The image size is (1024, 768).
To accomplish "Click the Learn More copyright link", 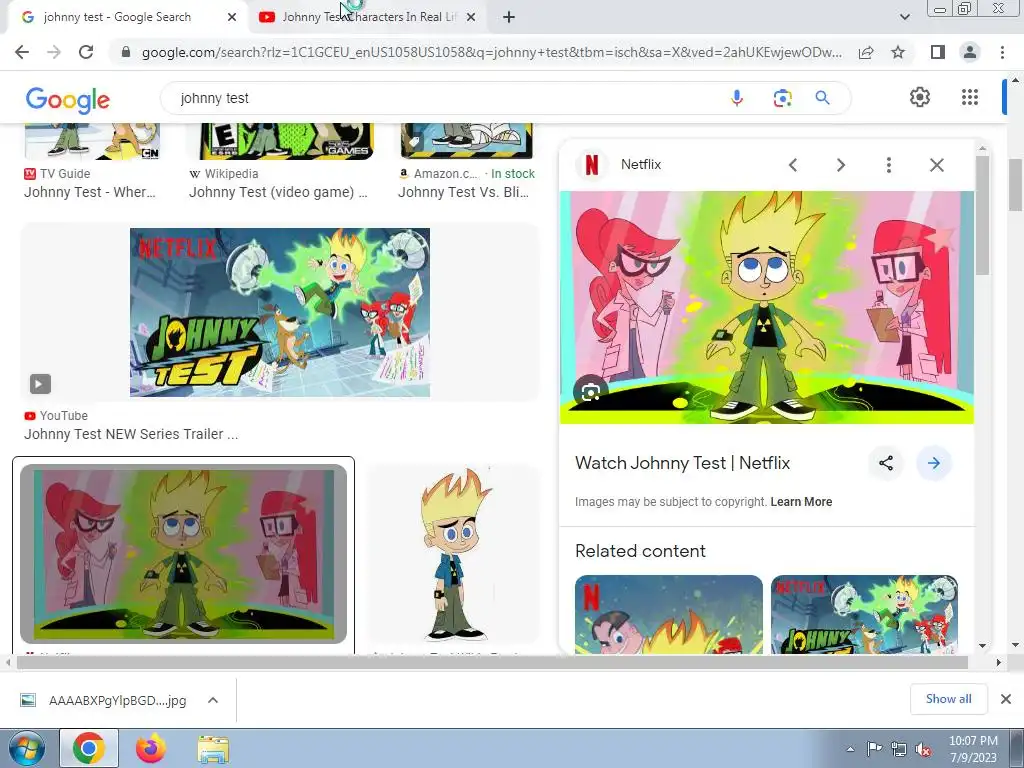I will (x=801, y=502).
